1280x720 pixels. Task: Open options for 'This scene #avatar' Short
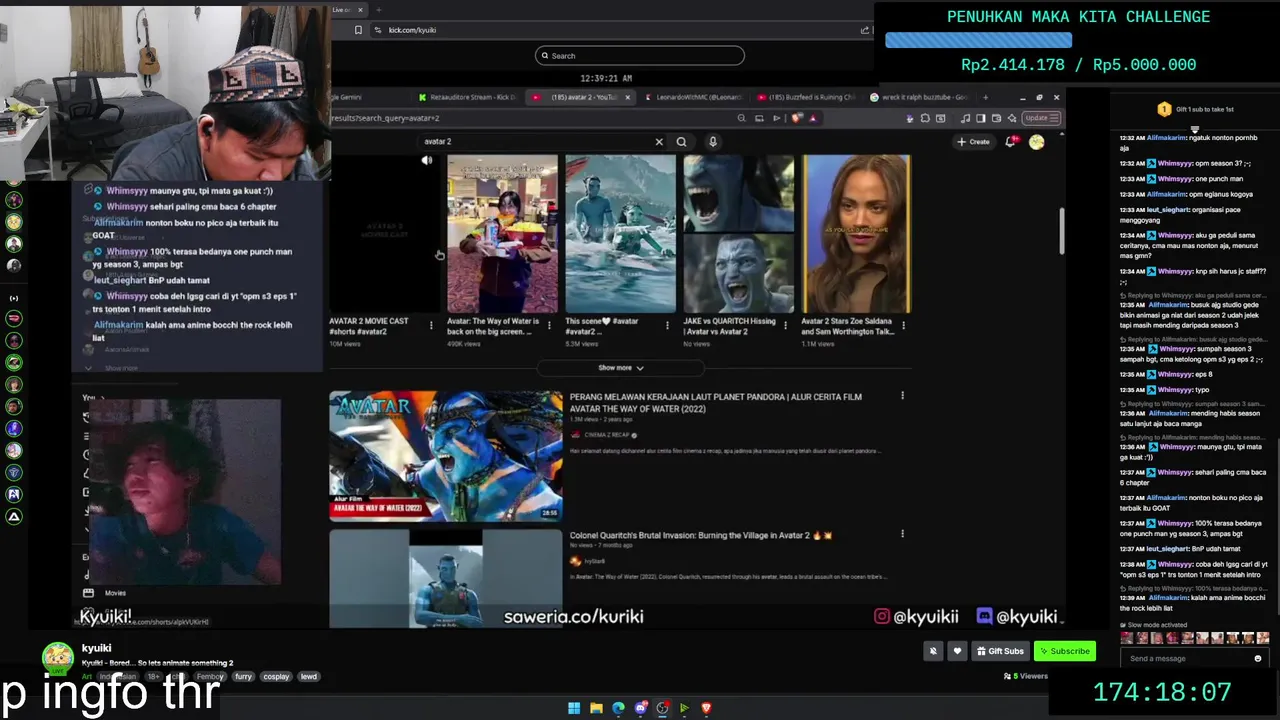[x=667, y=325]
